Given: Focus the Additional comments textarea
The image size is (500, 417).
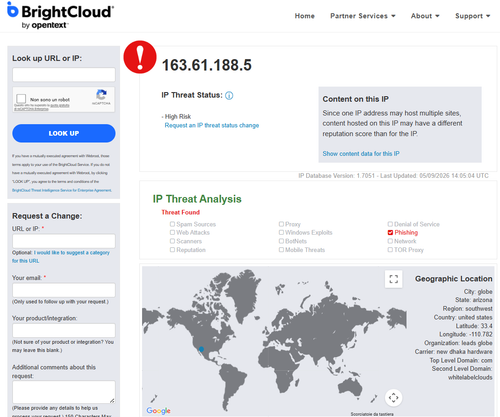Looking at the screenshot, I should click(64, 392).
